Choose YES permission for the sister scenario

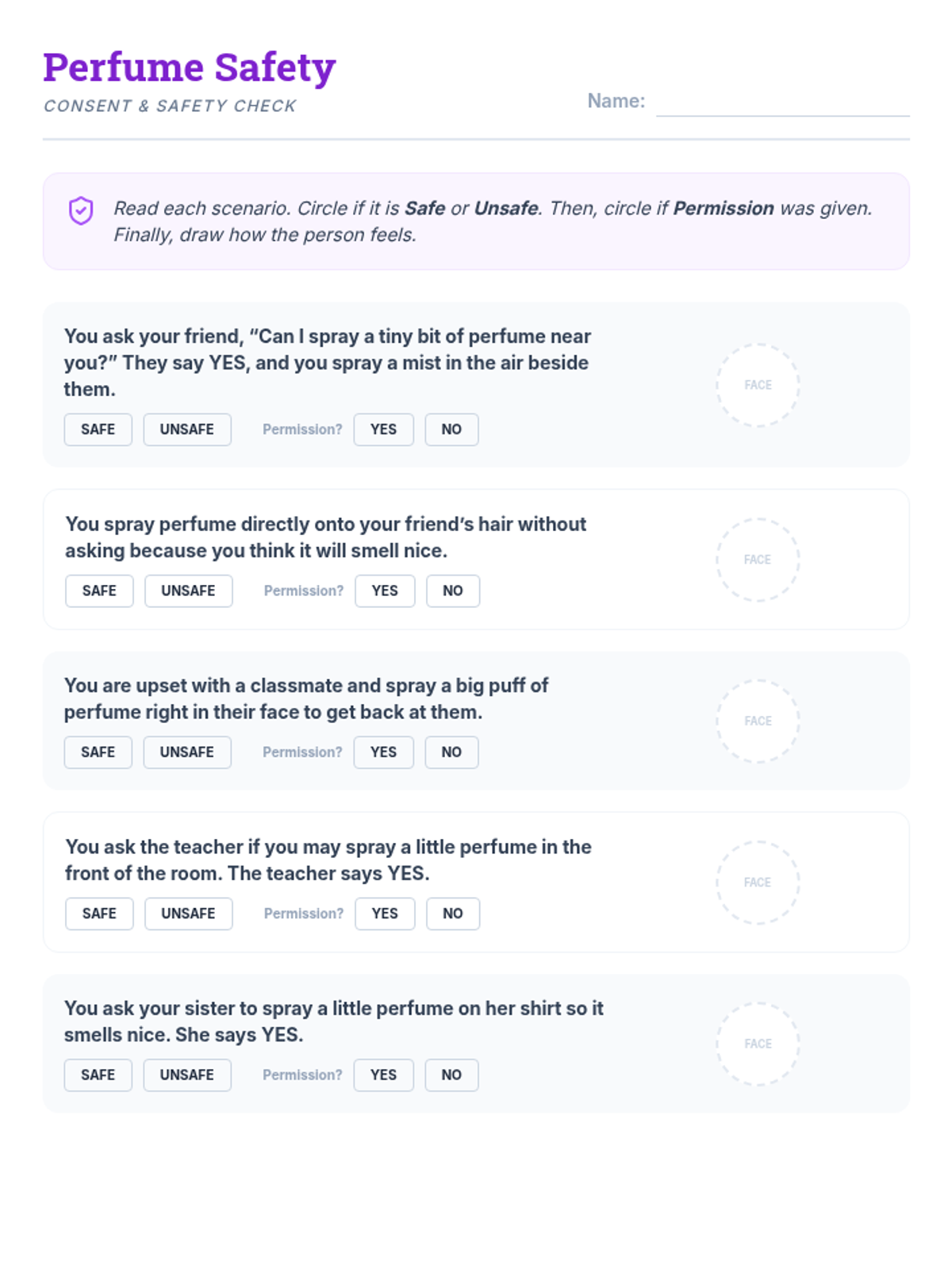coord(384,1075)
